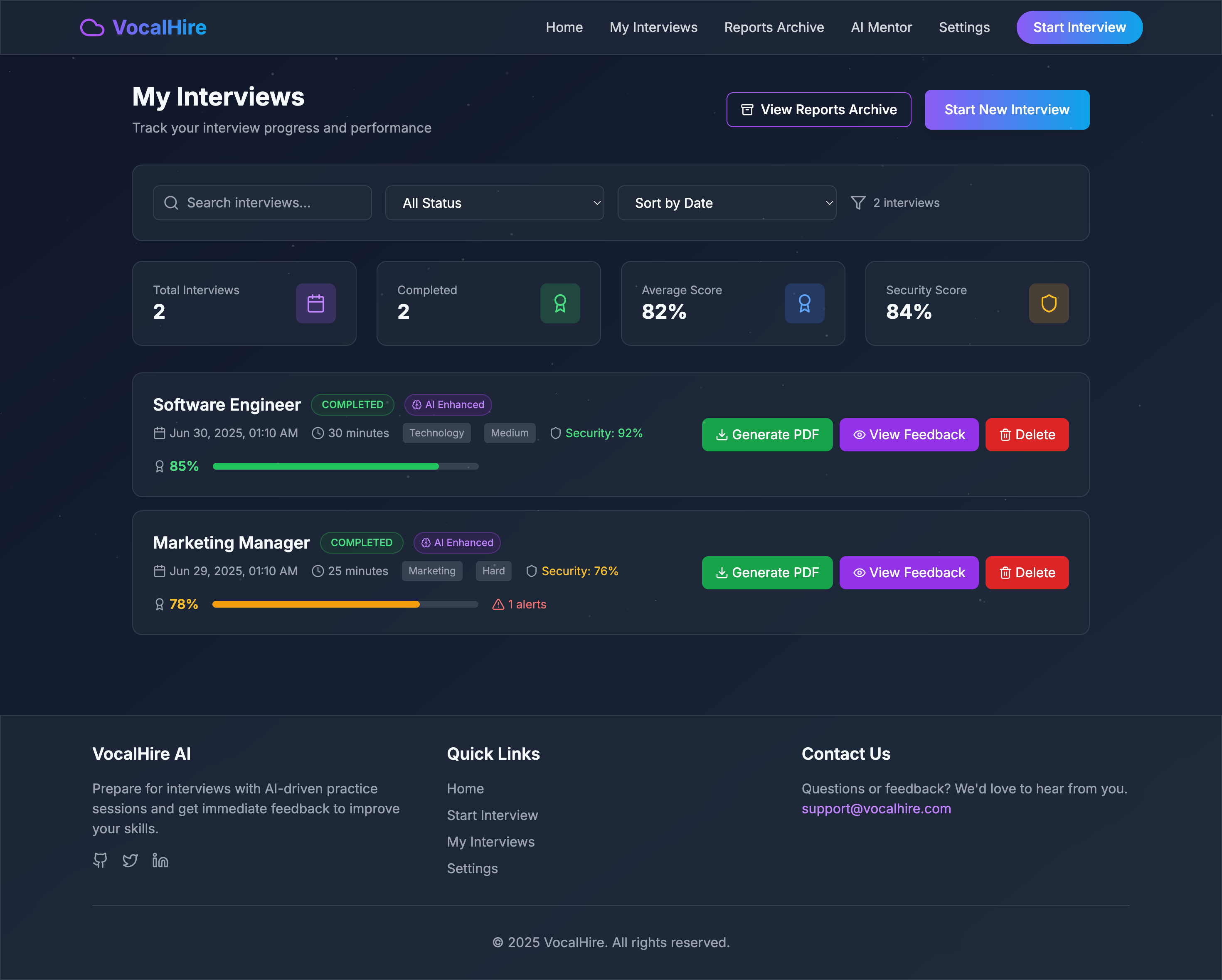Screen dimensions: 1222x980
Task: Click the calendar icon in Total Interviews card
Action: 316,303
